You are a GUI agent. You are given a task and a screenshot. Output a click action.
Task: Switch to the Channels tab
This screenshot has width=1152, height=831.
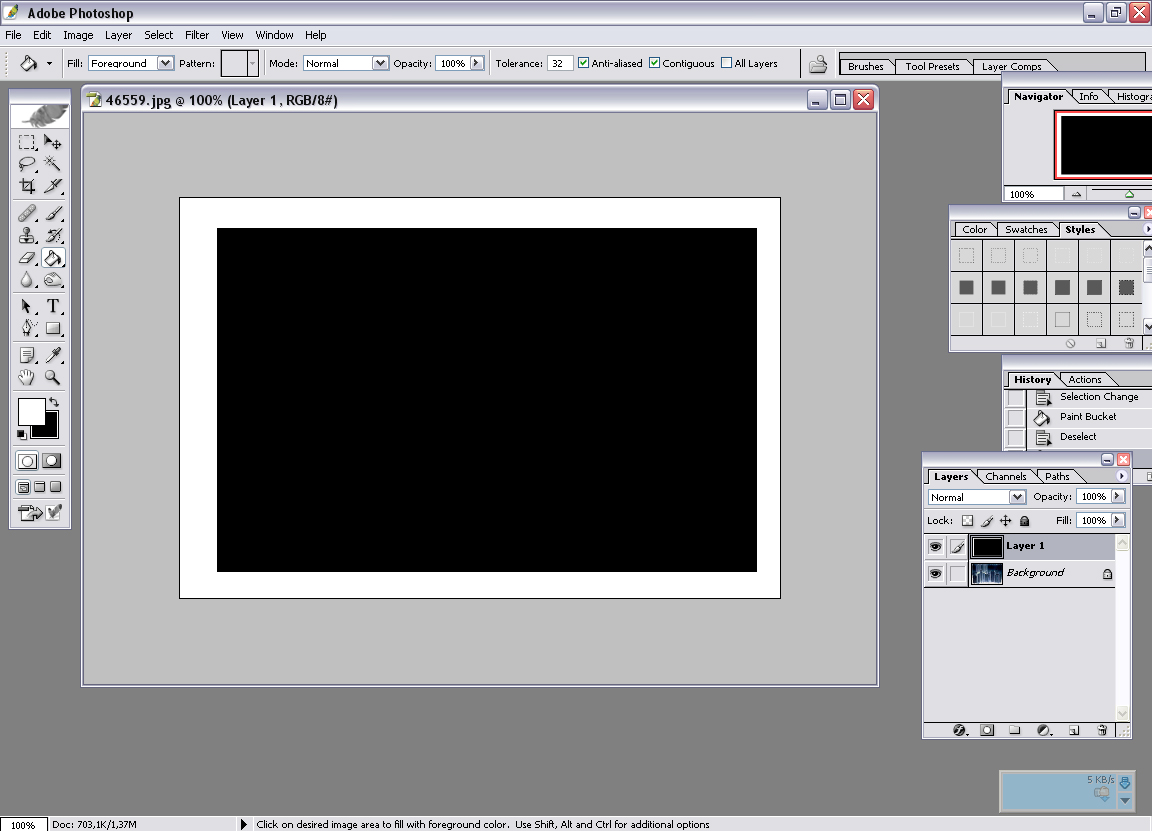1005,476
